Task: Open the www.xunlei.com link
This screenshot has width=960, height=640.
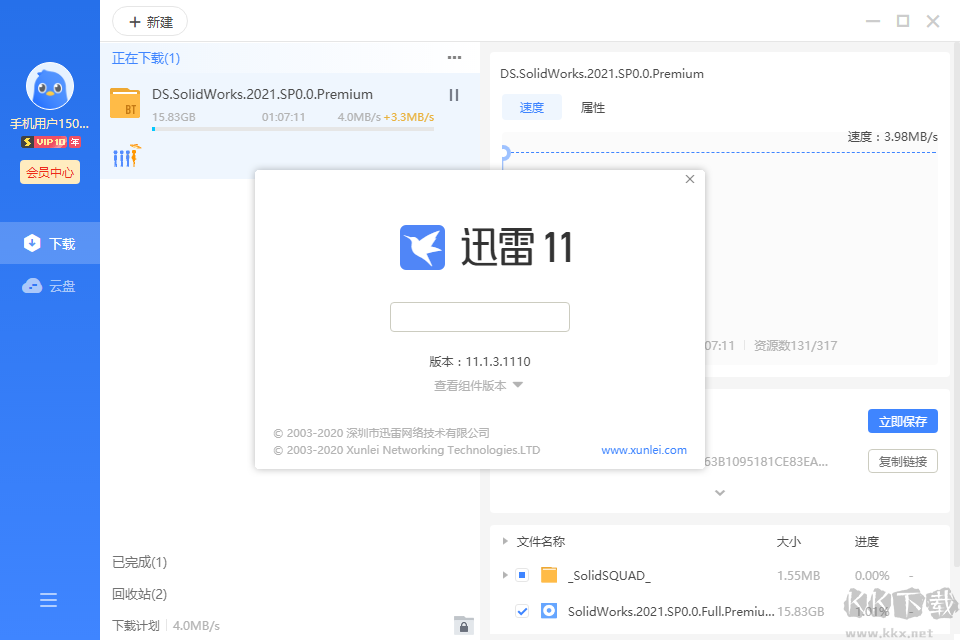Action: 644,450
